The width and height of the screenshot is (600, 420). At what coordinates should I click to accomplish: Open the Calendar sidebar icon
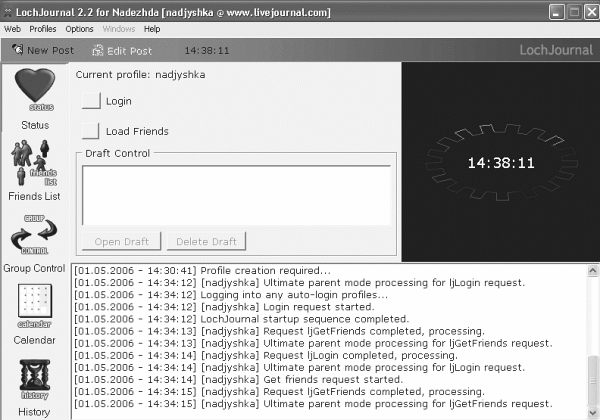coord(34,306)
